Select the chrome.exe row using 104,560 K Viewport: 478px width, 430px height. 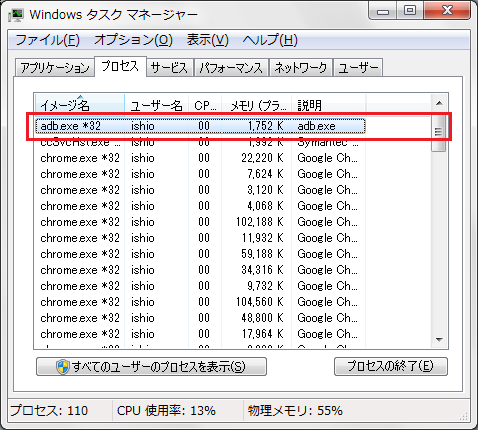click(x=200, y=302)
